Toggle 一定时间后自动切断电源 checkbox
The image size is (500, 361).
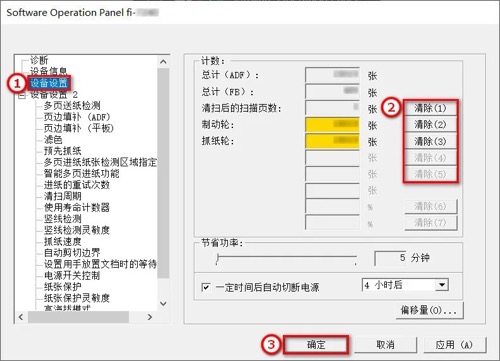click(206, 287)
